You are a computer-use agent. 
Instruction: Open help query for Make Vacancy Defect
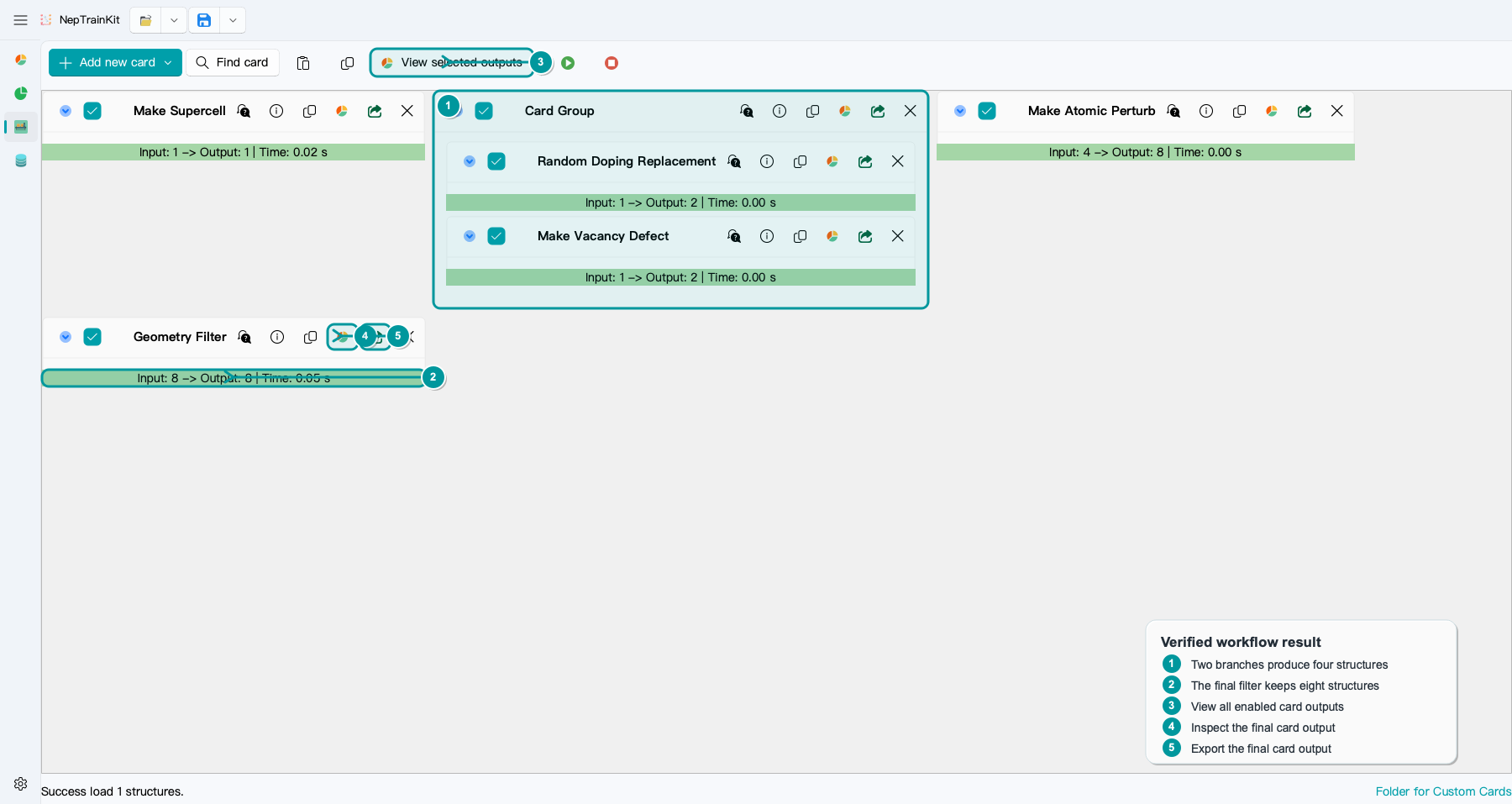click(734, 236)
